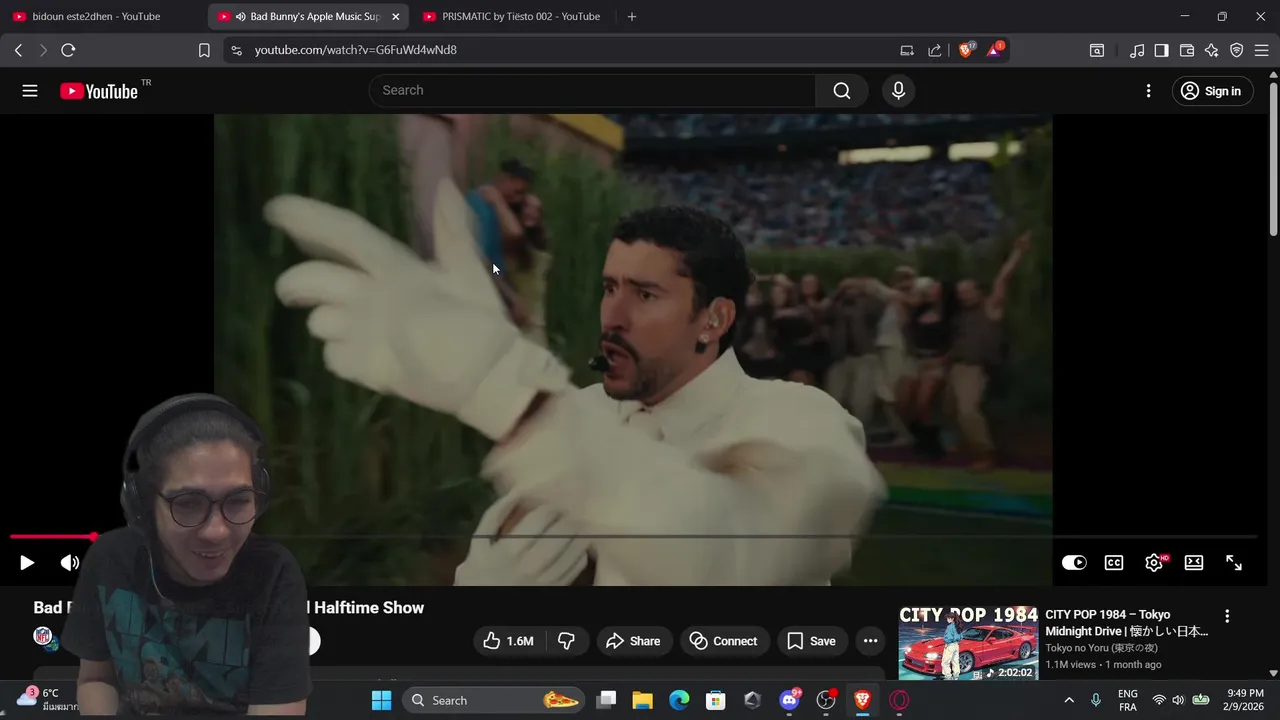The image size is (1280, 720).
Task: Click the address bar URL
Action: (356, 50)
